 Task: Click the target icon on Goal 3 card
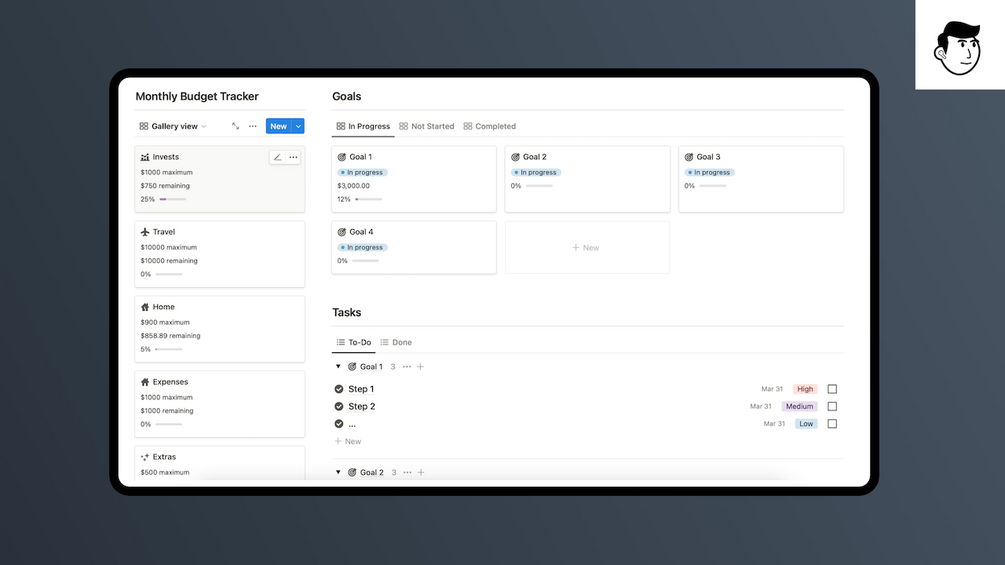(689, 157)
